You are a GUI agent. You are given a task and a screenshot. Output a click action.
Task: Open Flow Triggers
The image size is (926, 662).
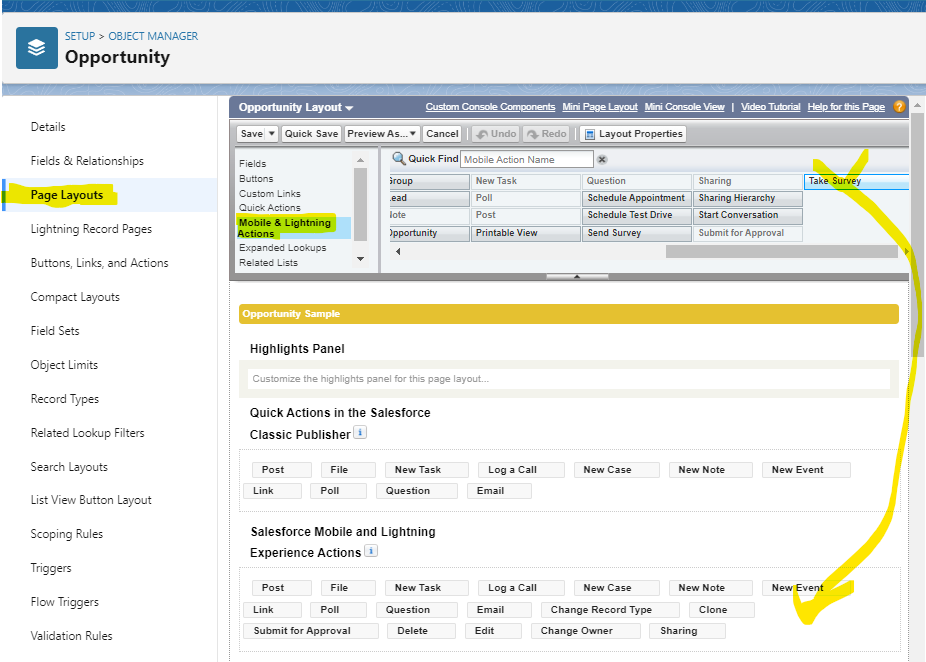click(64, 602)
